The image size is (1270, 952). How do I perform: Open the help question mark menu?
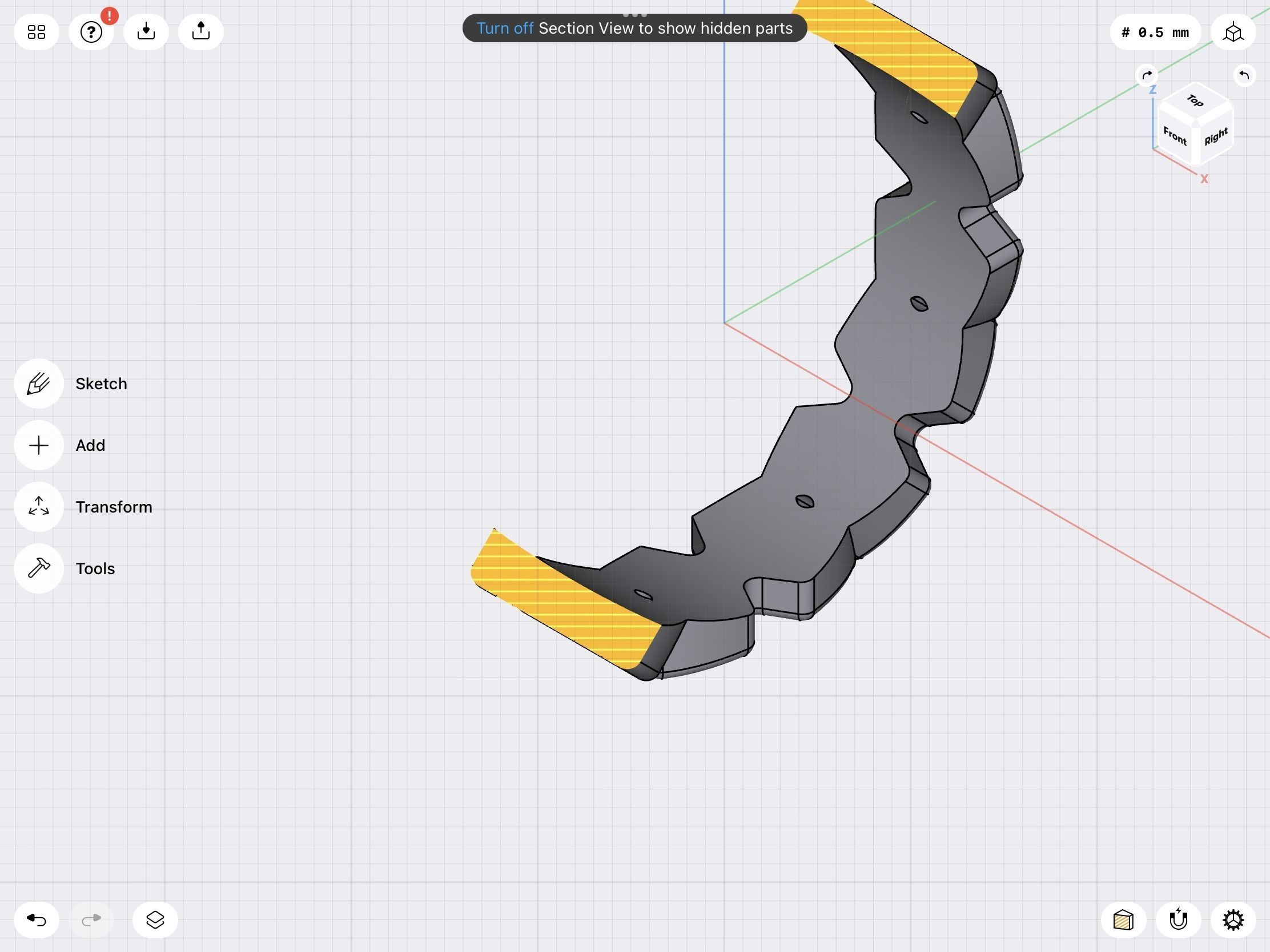pos(91,31)
